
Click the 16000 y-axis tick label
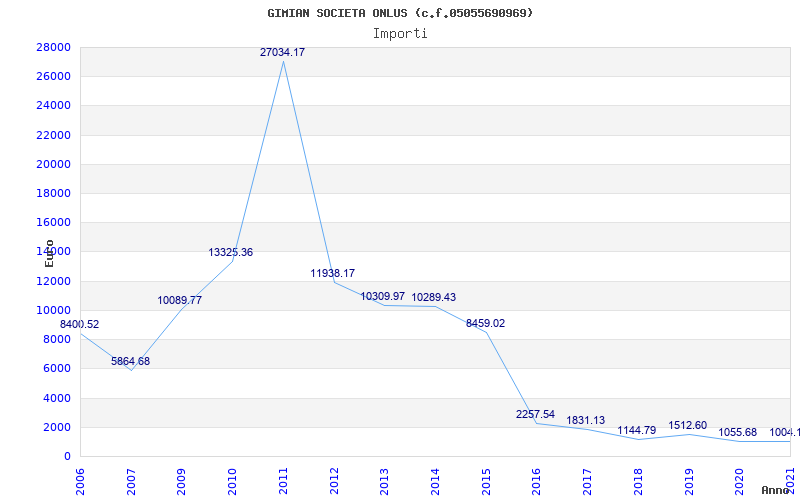point(53,222)
